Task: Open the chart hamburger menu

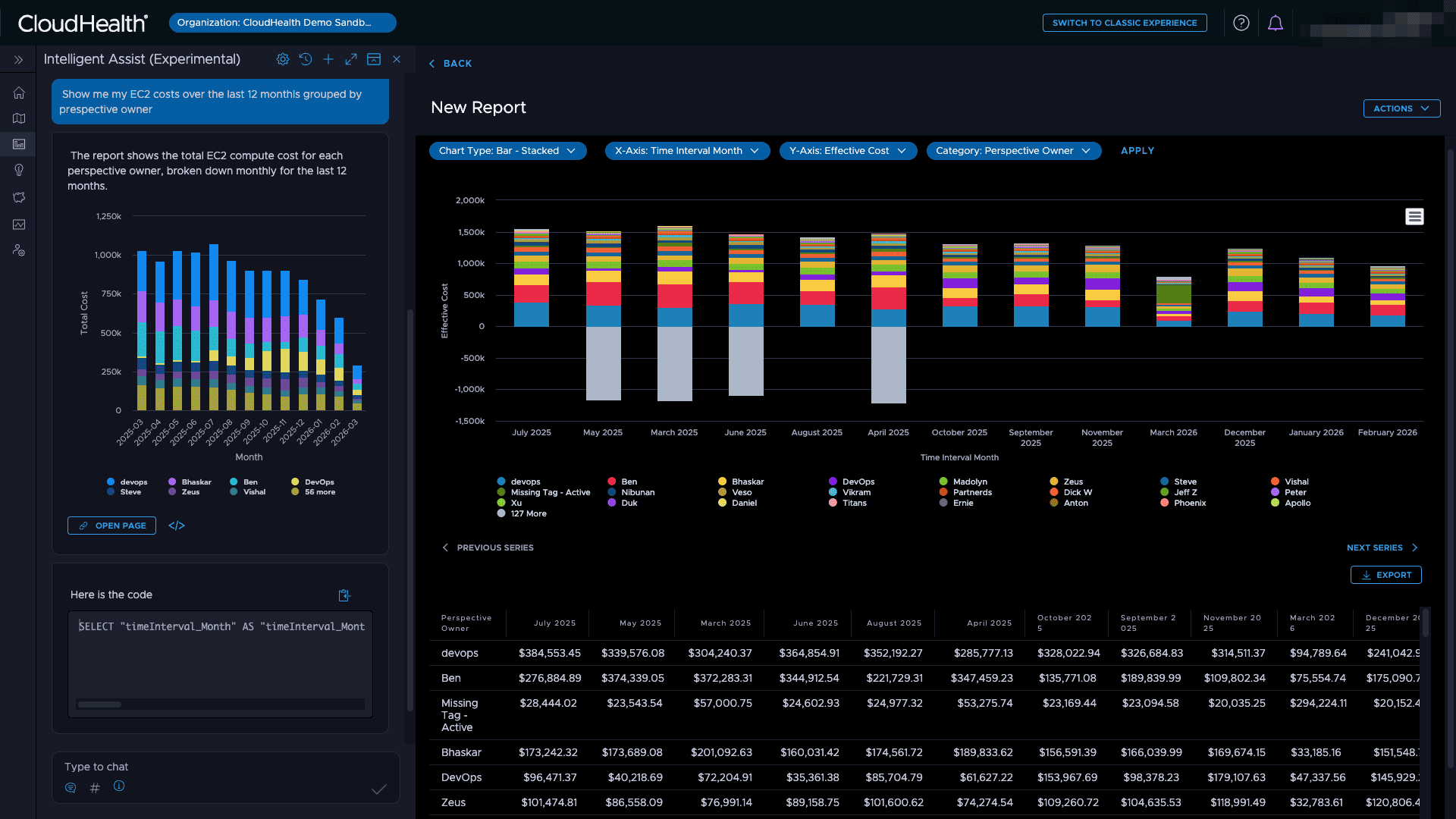Action: (x=1414, y=217)
